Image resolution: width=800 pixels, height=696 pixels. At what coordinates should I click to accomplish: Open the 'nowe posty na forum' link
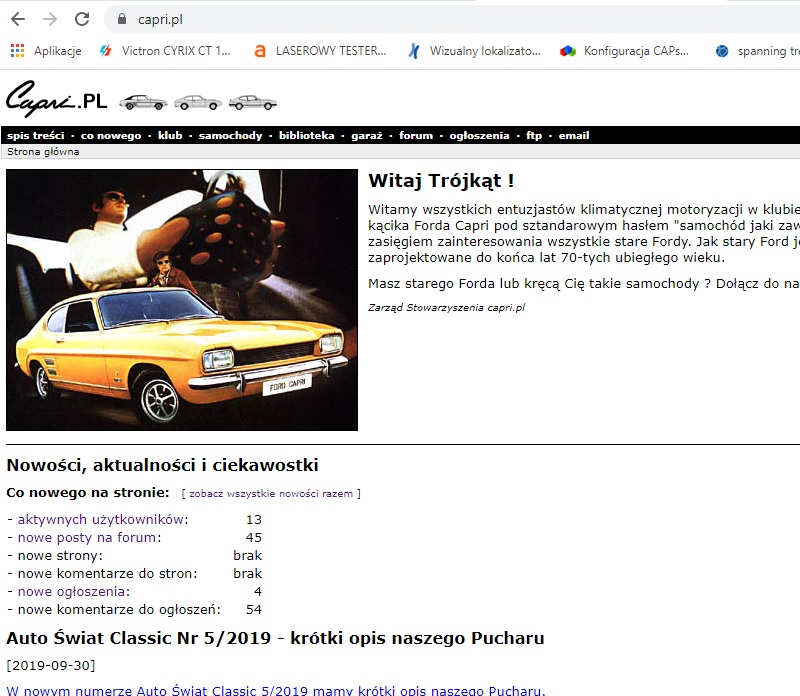(x=88, y=537)
